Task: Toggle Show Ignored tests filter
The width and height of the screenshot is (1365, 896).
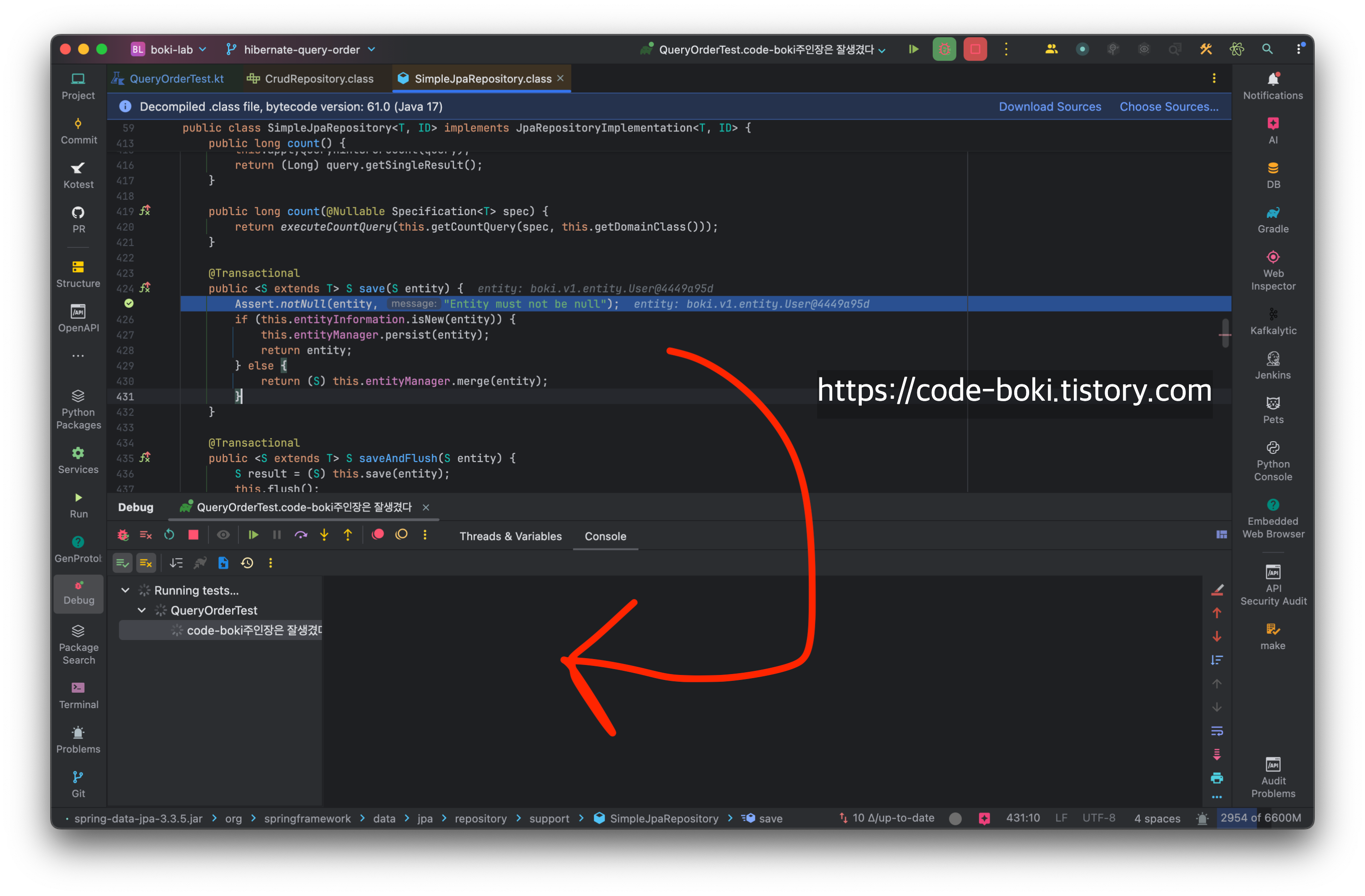Action: coord(146,563)
